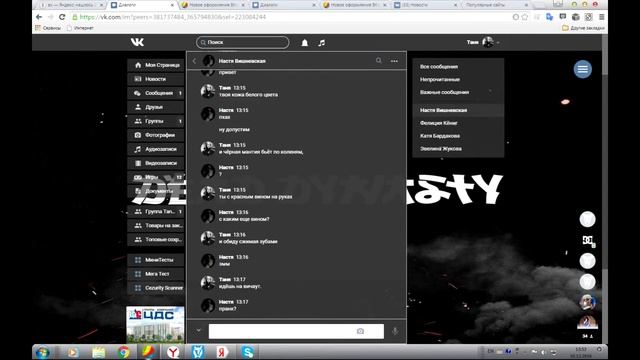
Task: Show Важные сообщения filter
Action: tap(458, 92)
